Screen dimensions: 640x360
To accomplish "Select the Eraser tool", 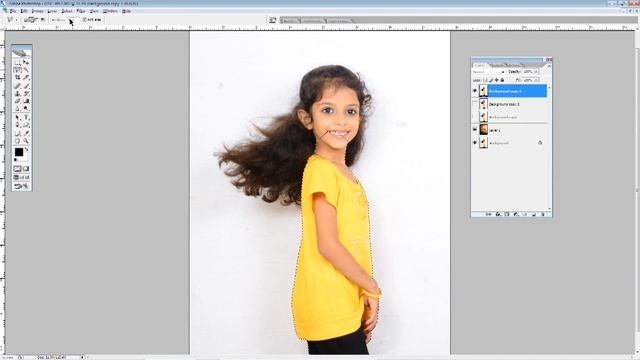I will (18, 100).
